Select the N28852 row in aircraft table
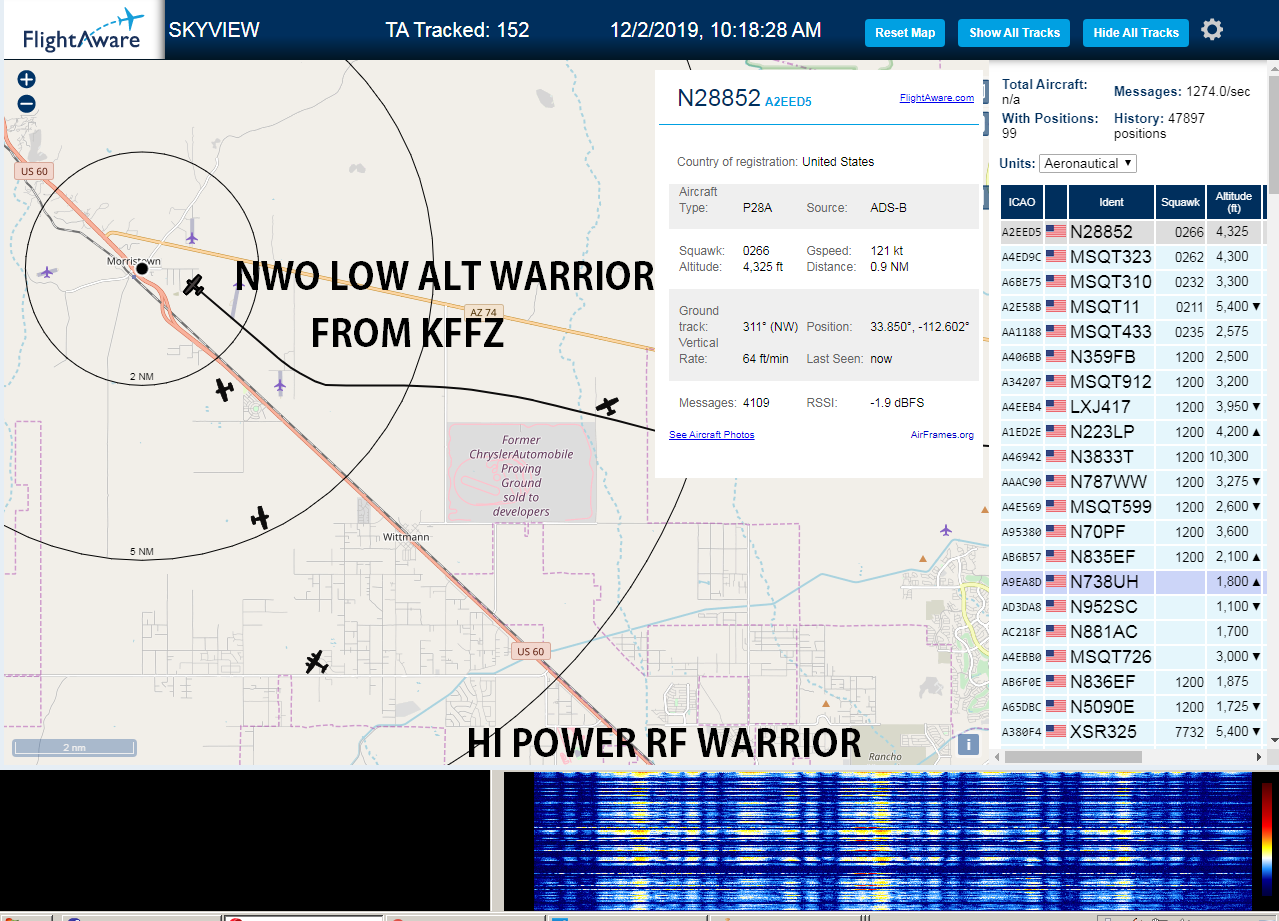Viewport: 1279px width, 921px height. tap(1132, 232)
